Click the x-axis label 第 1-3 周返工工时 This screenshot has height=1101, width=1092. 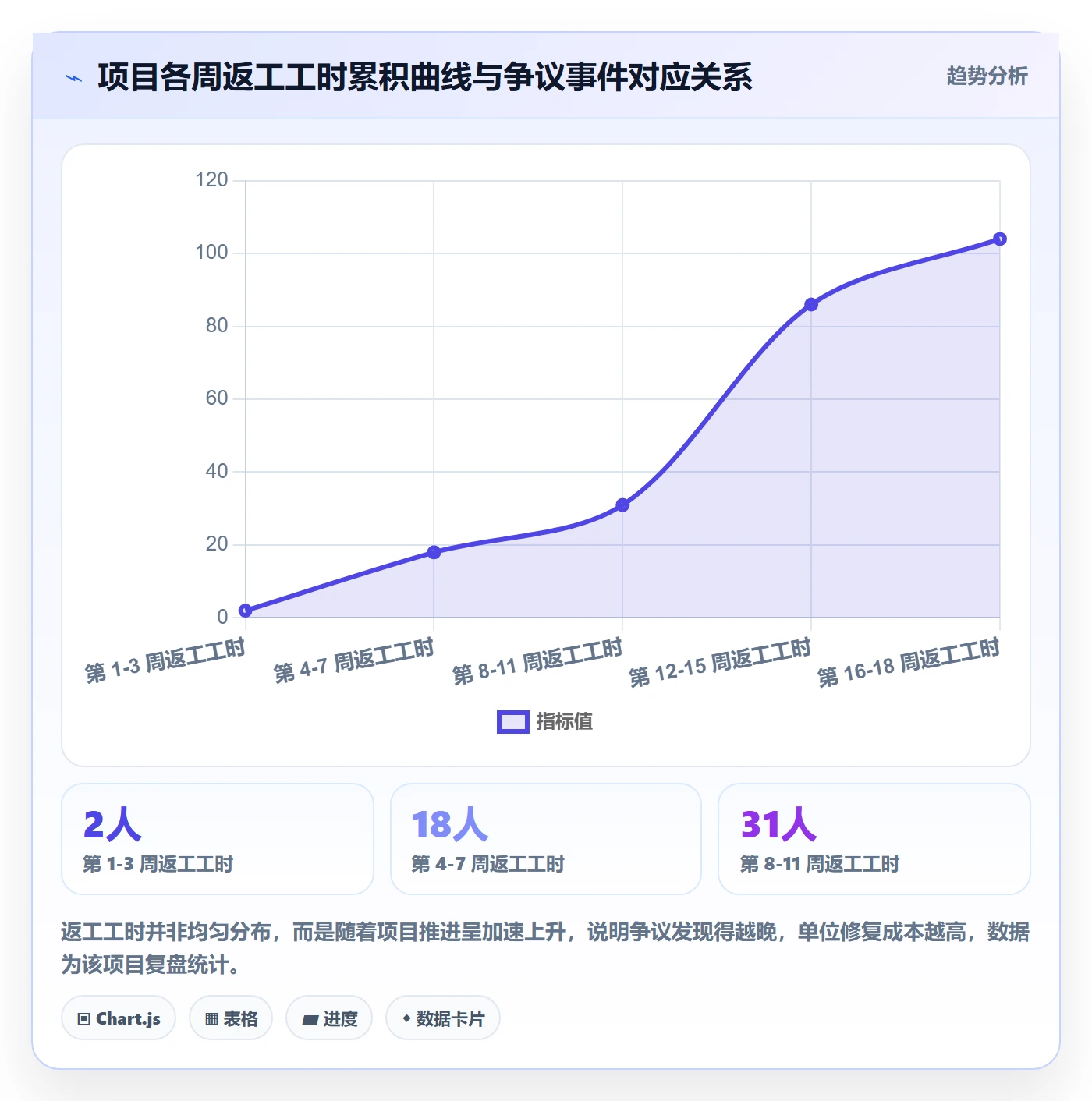pyautogui.click(x=165, y=660)
